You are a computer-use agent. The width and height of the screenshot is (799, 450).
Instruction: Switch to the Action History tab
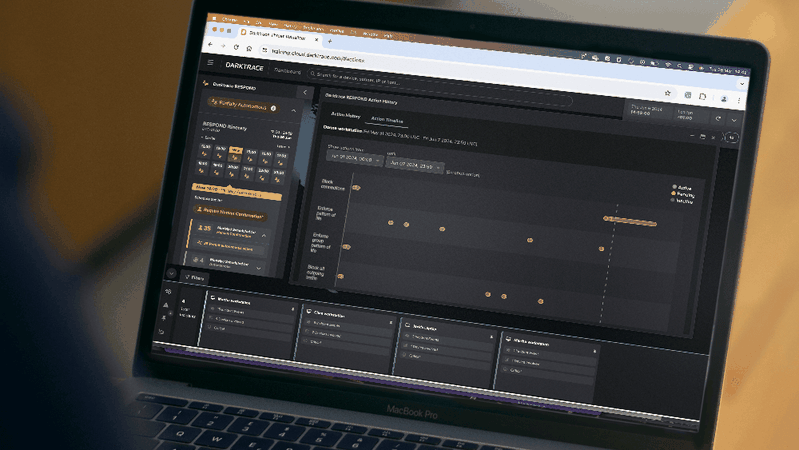tap(345, 115)
